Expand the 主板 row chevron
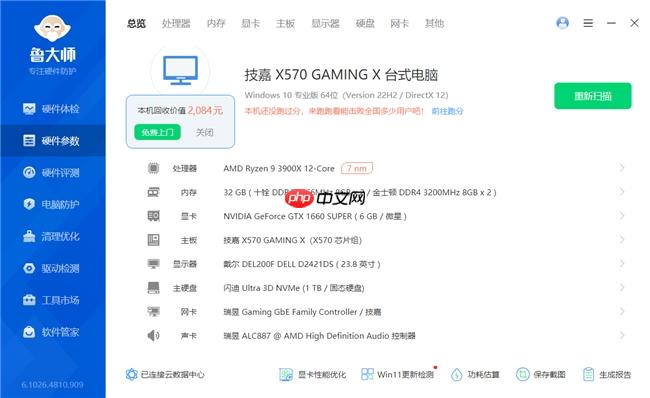This screenshot has height=398, width=650. (x=621, y=240)
